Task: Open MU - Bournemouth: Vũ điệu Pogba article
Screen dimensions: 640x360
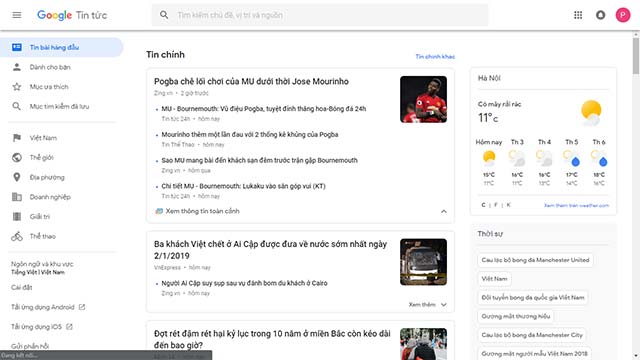Action: click(x=264, y=109)
